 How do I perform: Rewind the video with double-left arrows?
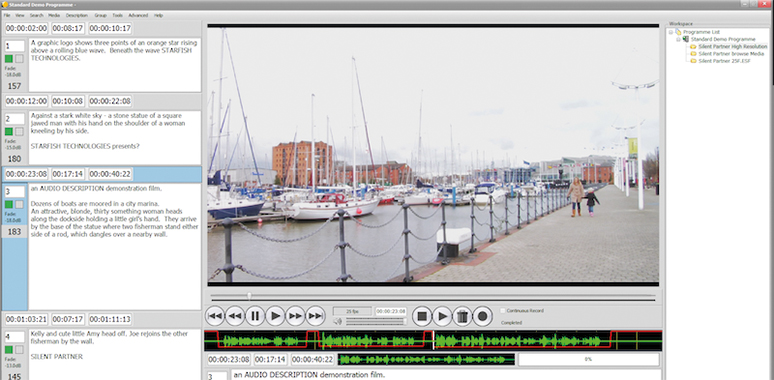pos(235,316)
